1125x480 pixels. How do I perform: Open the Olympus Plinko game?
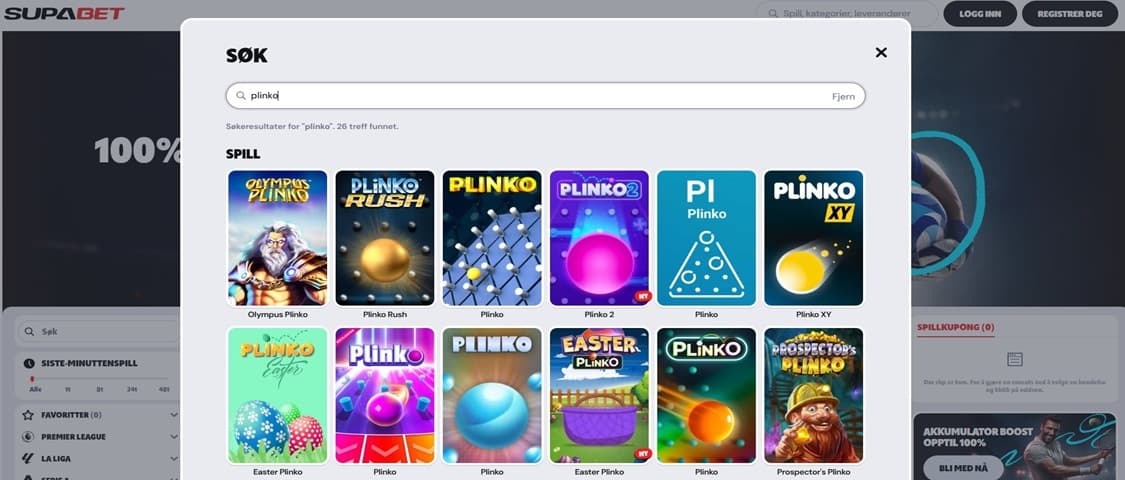point(278,238)
